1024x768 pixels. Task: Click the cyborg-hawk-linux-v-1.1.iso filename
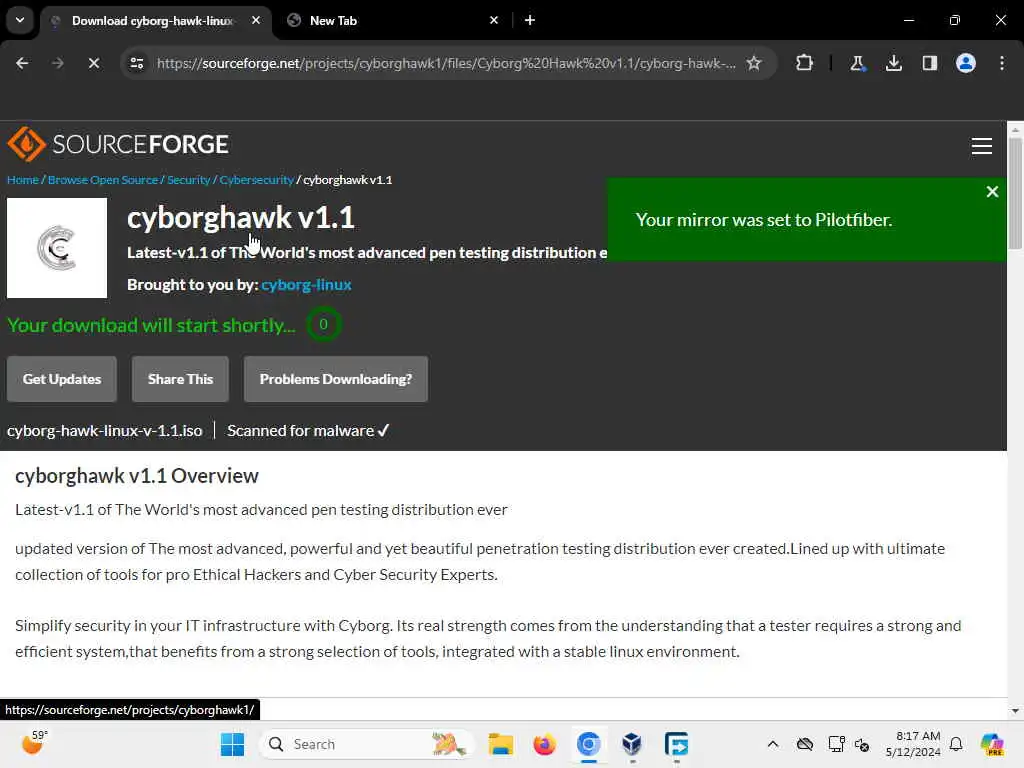point(104,430)
